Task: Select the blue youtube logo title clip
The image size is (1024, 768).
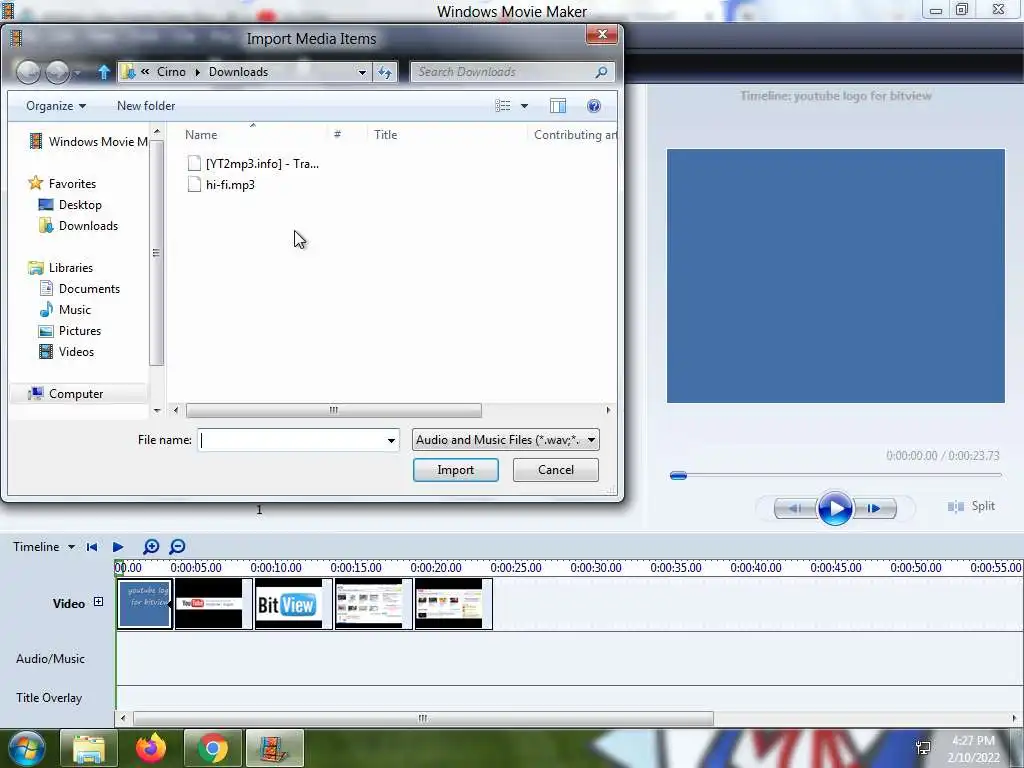Action: [144, 604]
